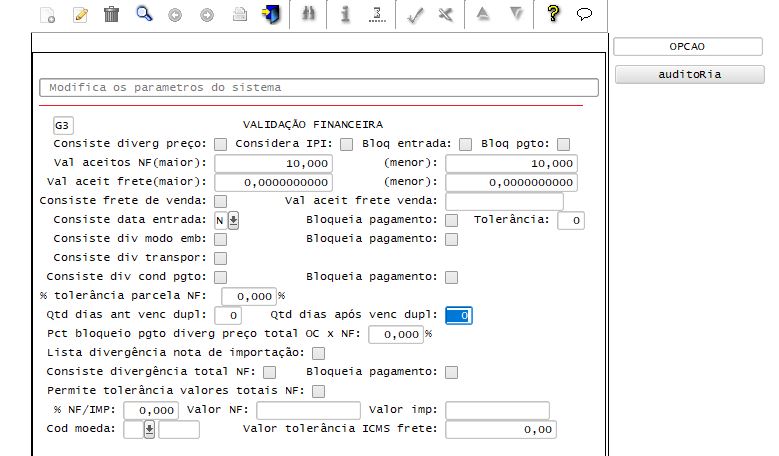Click Val aceit frete (menor) field
The image size is (779, 456).
[x=511, y=182]
